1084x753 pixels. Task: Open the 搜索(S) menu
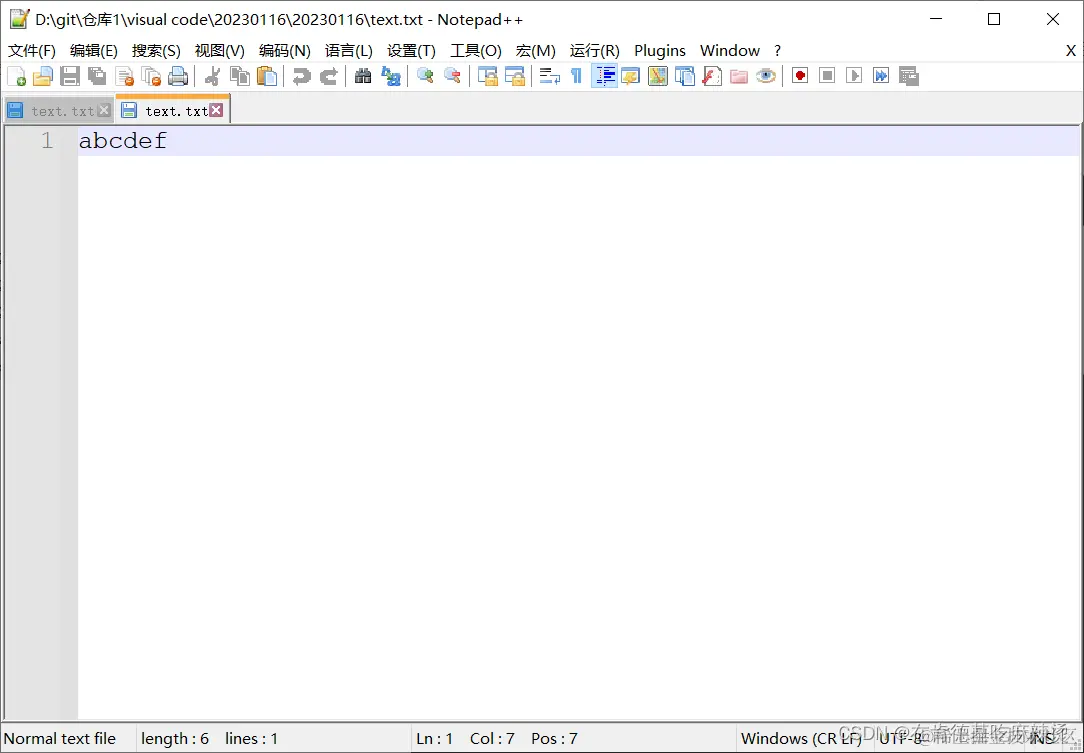coord(156,50)
